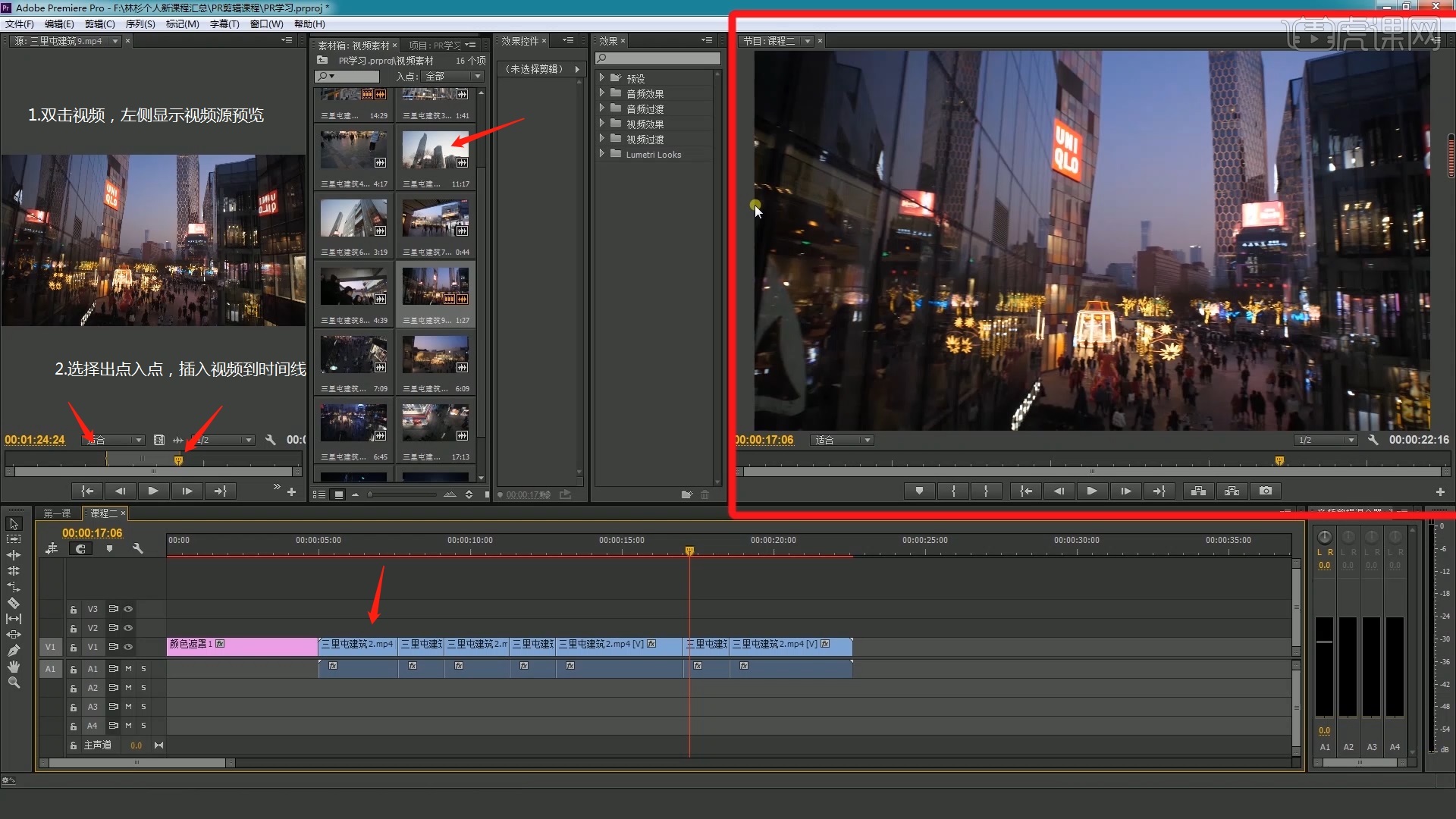Open 入点 全部 dropdown in project bin
The height and width of the screenshot is (819, 1456).
(x=452, y=77)
